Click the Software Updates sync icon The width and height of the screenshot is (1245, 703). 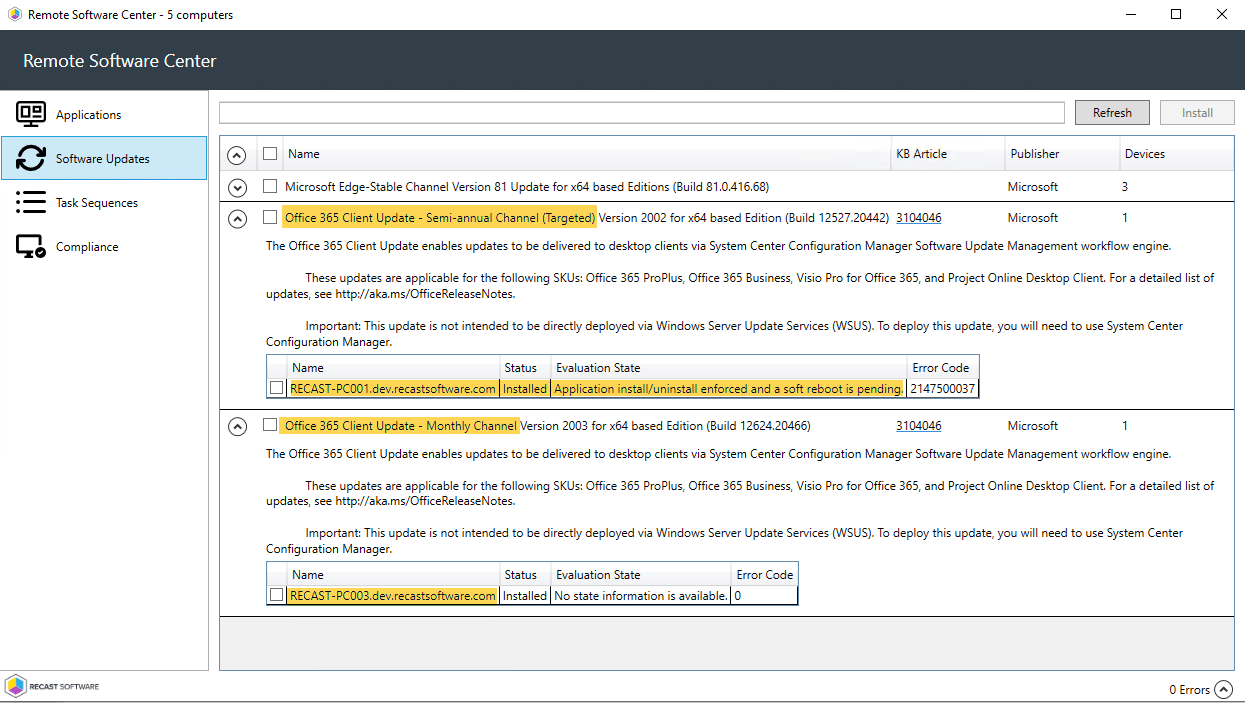click(x=31, y=158)
